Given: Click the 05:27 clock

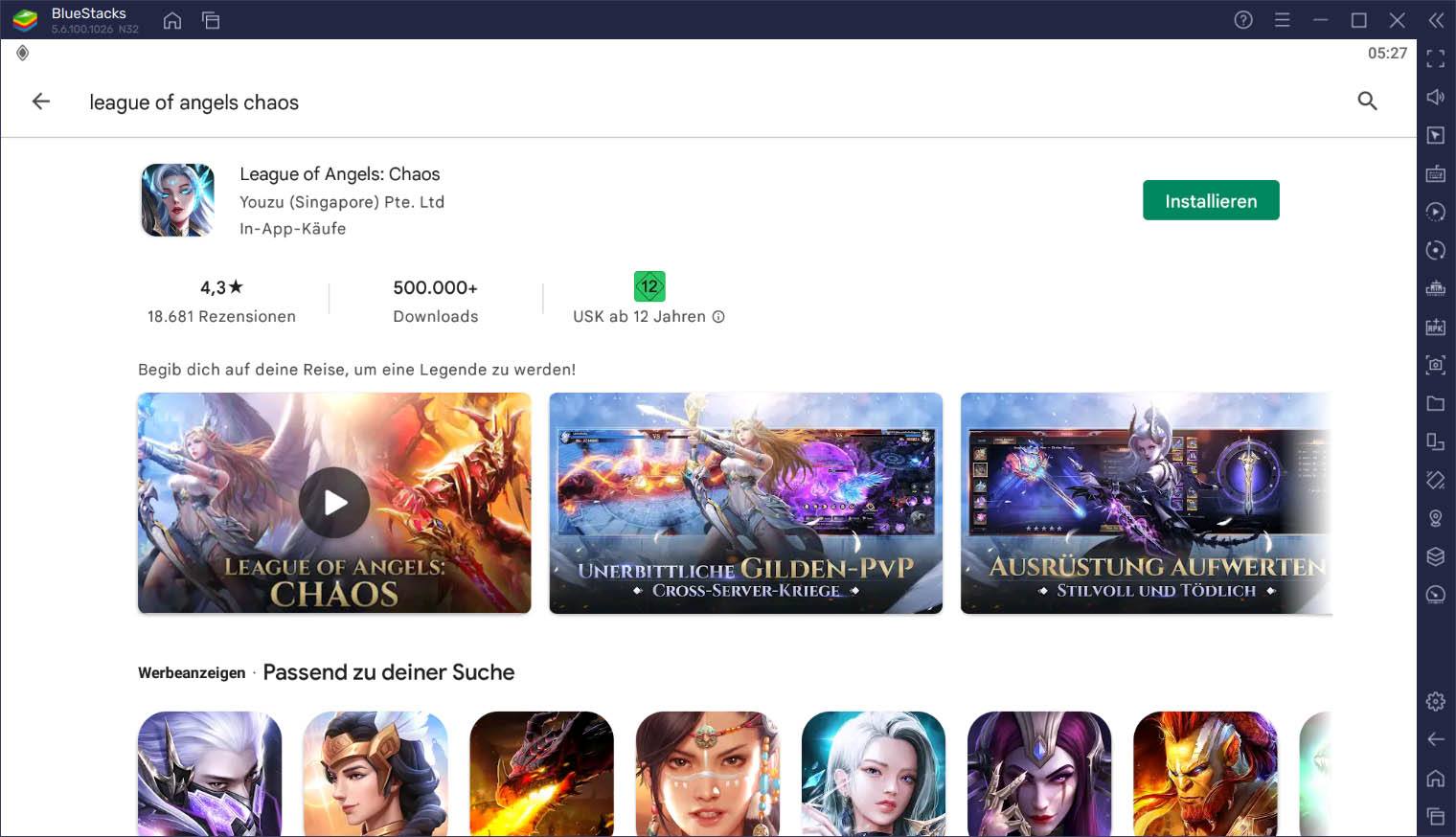Looking at the screenshot, I should pos(1387,54).
